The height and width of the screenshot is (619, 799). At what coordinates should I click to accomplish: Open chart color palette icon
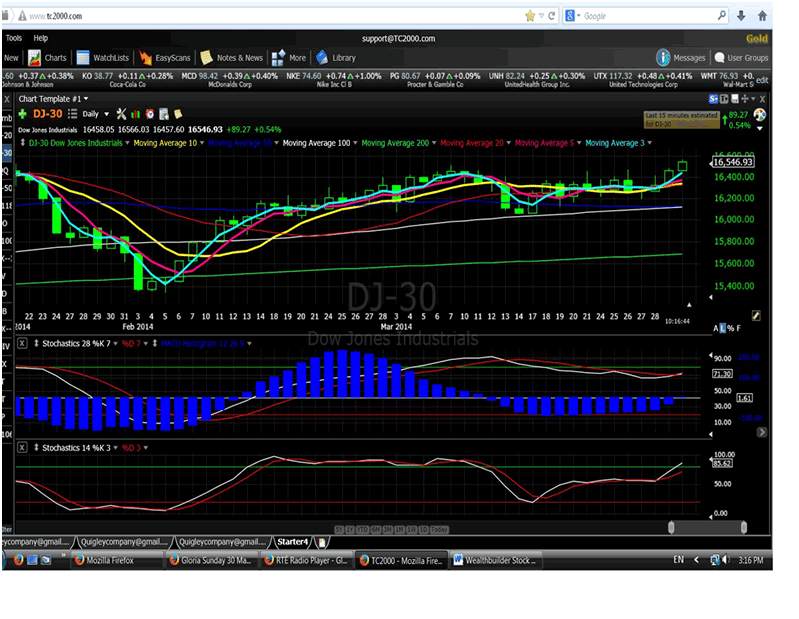coord(760,115)
